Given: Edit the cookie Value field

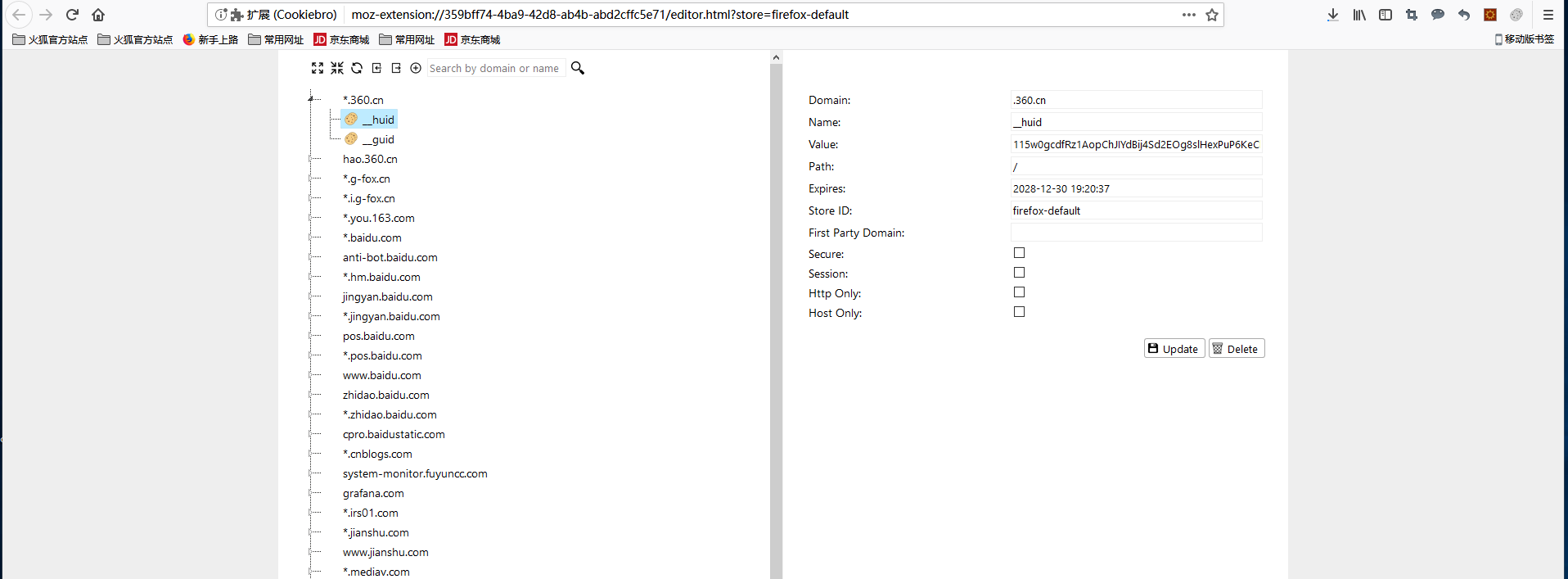Looking at the screenshot, I should 1136,144.
